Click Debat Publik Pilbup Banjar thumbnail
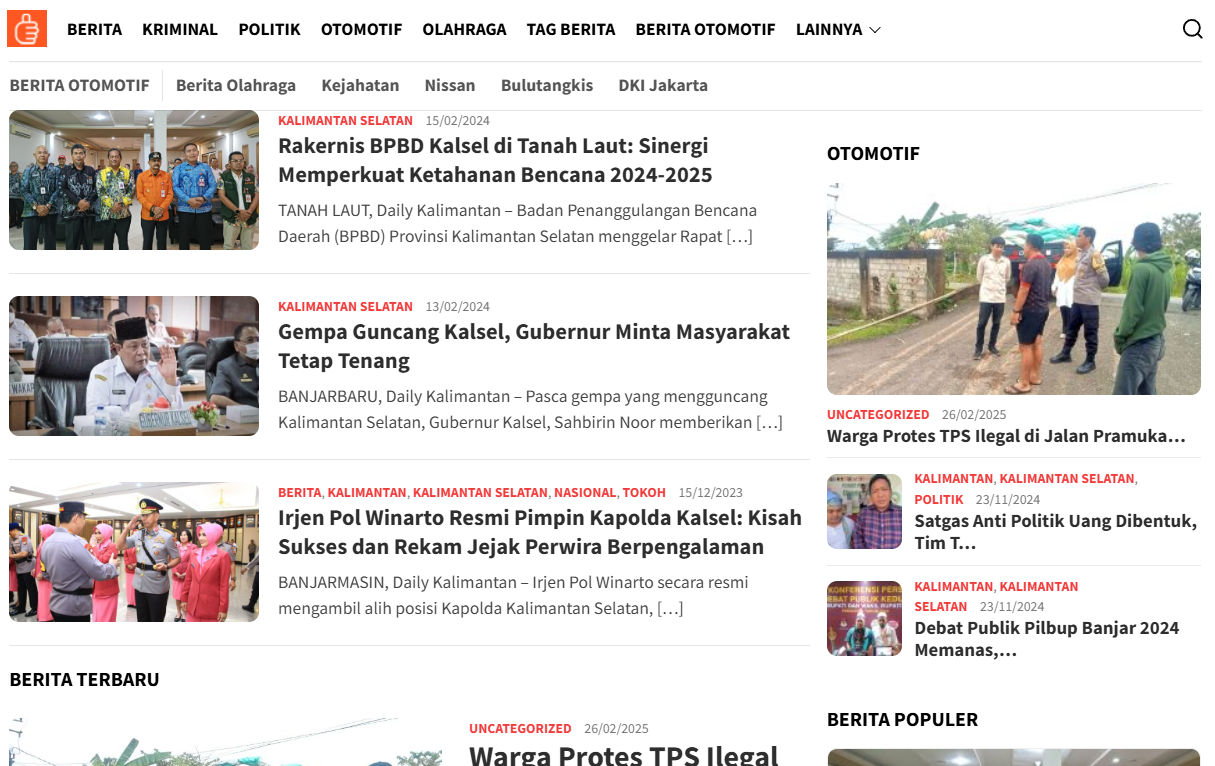 coord(864,618)
